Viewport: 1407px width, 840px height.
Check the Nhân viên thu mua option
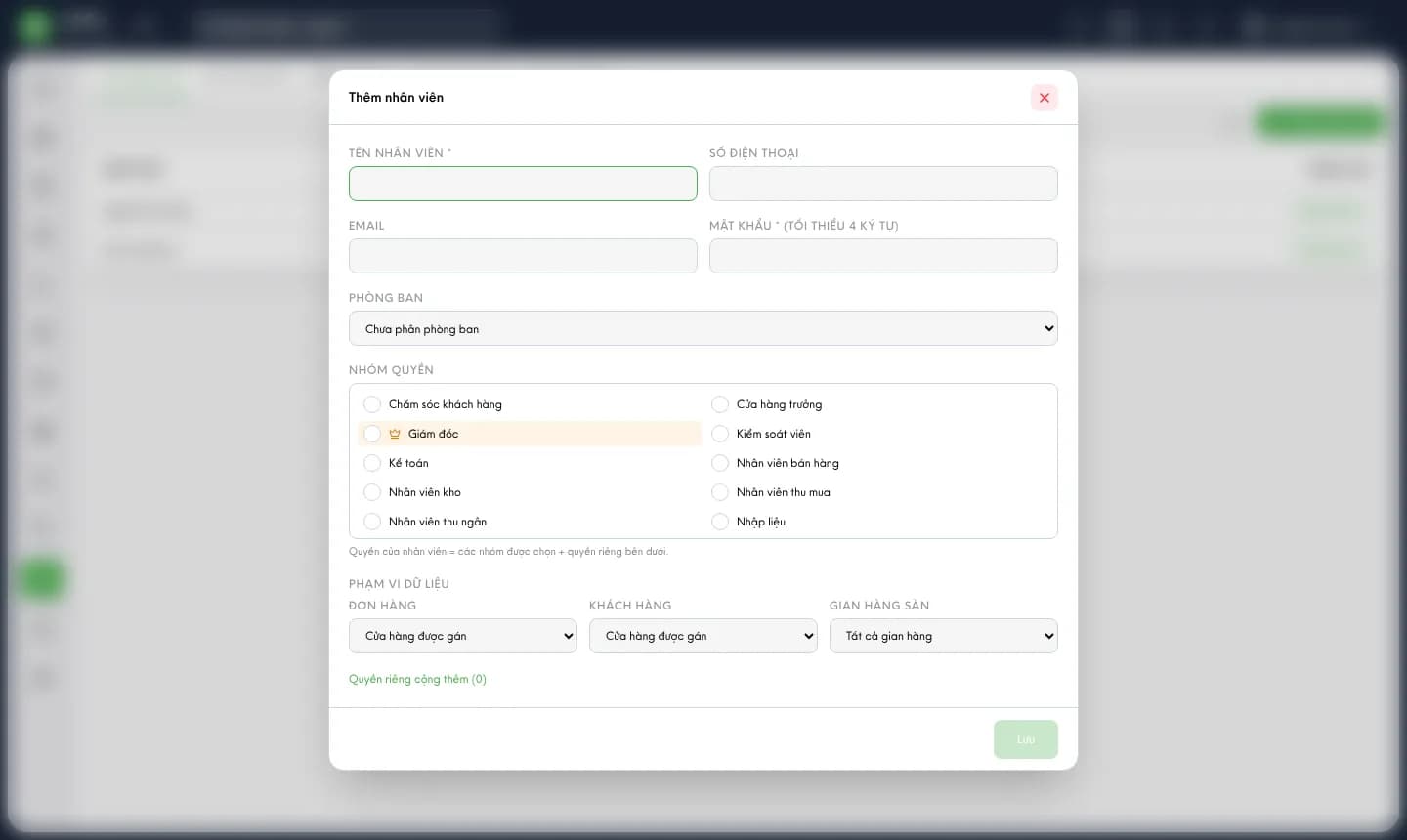(720, 492)
